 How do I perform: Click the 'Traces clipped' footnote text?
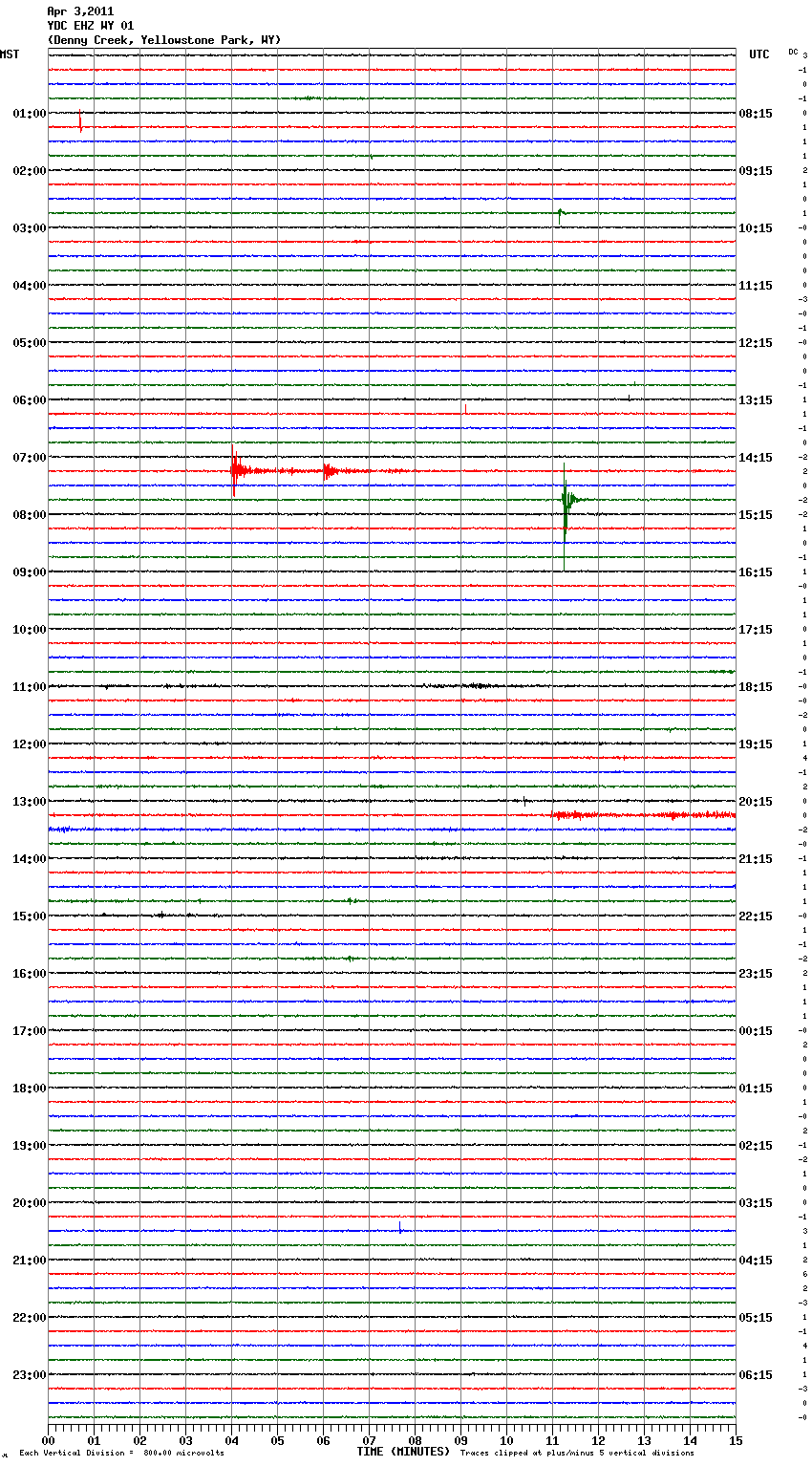coord(577,1454)
